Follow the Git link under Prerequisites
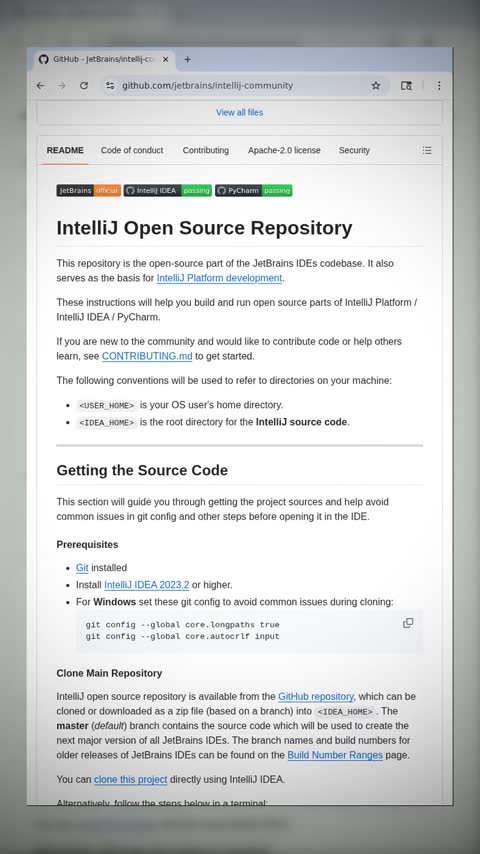 (x=82, y=568)
